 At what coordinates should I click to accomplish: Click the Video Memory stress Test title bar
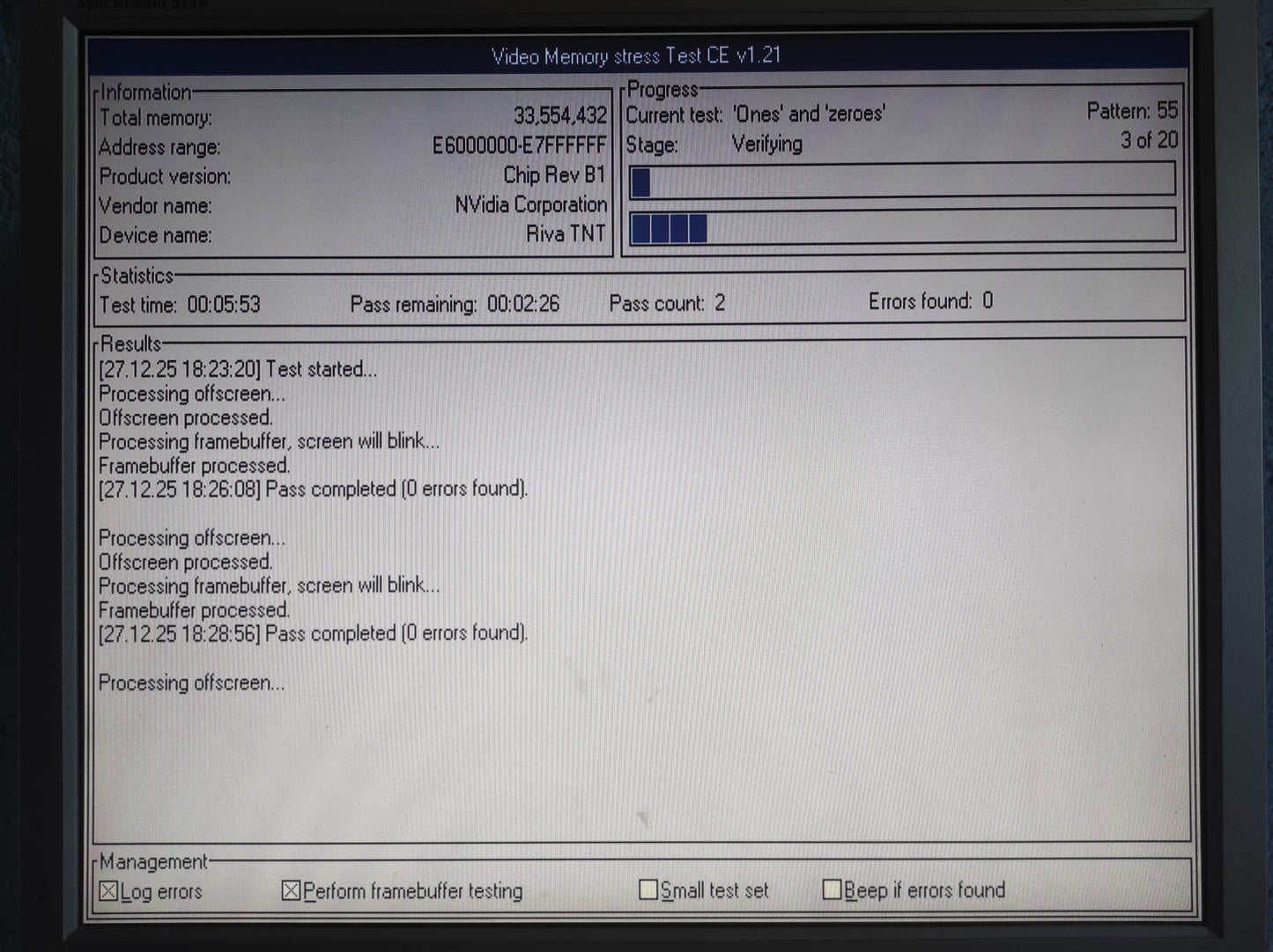coord(636,56)
